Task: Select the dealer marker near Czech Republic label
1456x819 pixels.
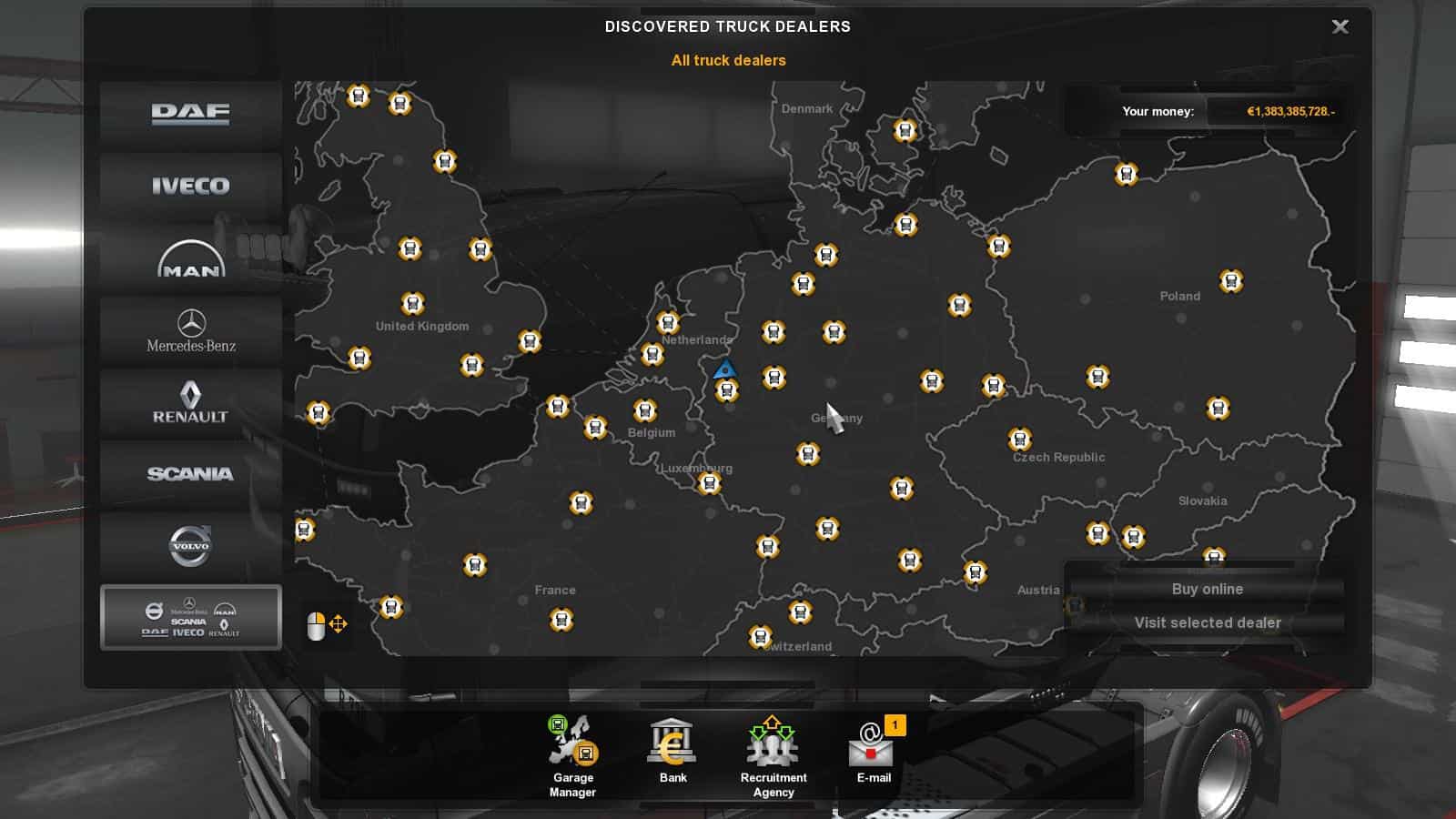Action: point(1020,440)
